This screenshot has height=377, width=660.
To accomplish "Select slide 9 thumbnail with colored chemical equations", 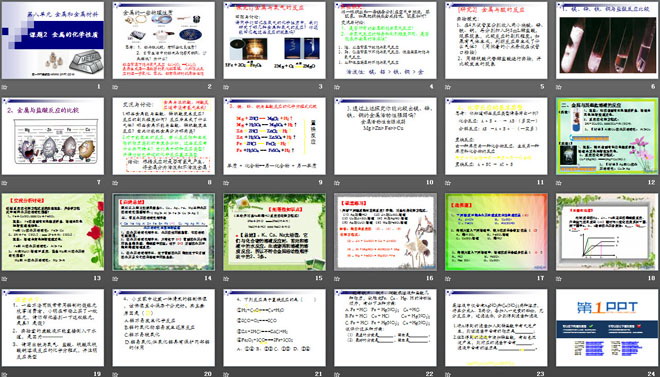I will click(274, 136).
